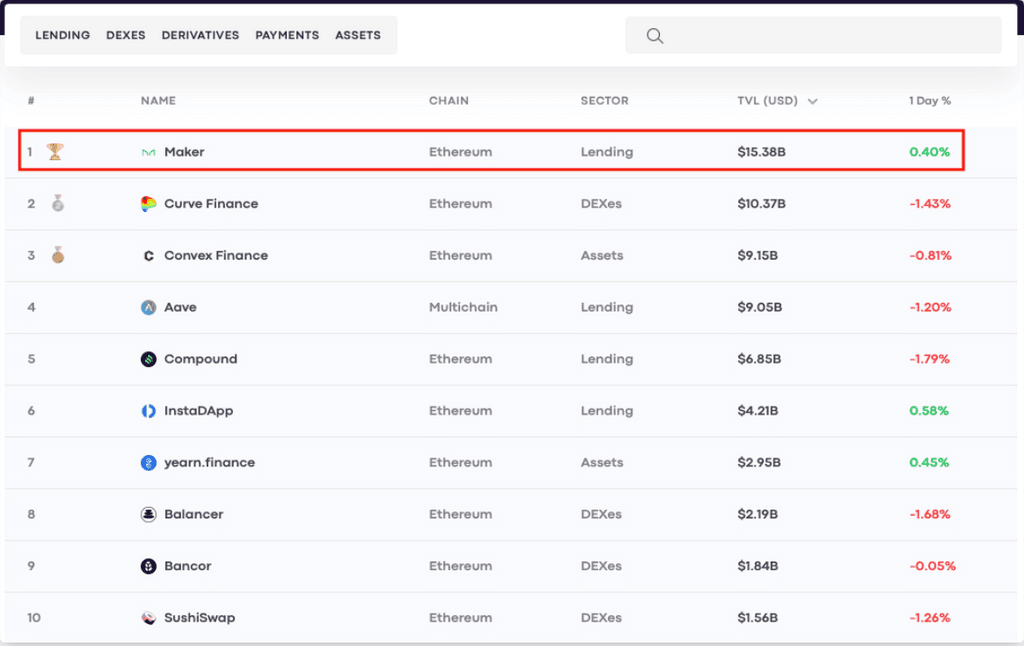Sort by the CHAIN column header
The height and width of the screenshot is (646, 1024).
click(449, 101)
